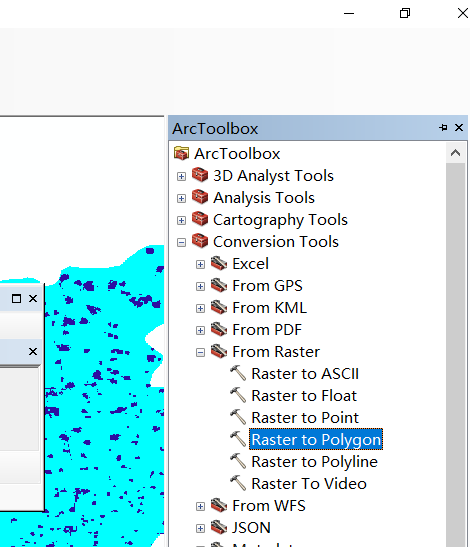Select the From KML toolset label
Screen dimensions: 470x547
click(269, 308)
